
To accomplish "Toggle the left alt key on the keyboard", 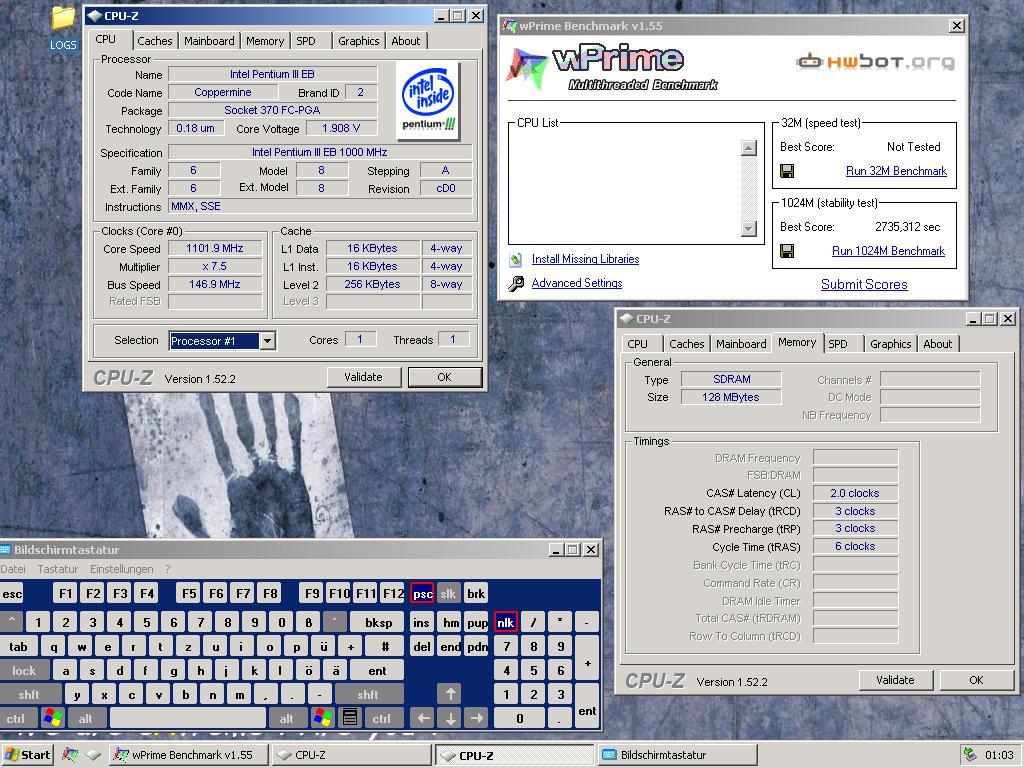I will (86, 718).
